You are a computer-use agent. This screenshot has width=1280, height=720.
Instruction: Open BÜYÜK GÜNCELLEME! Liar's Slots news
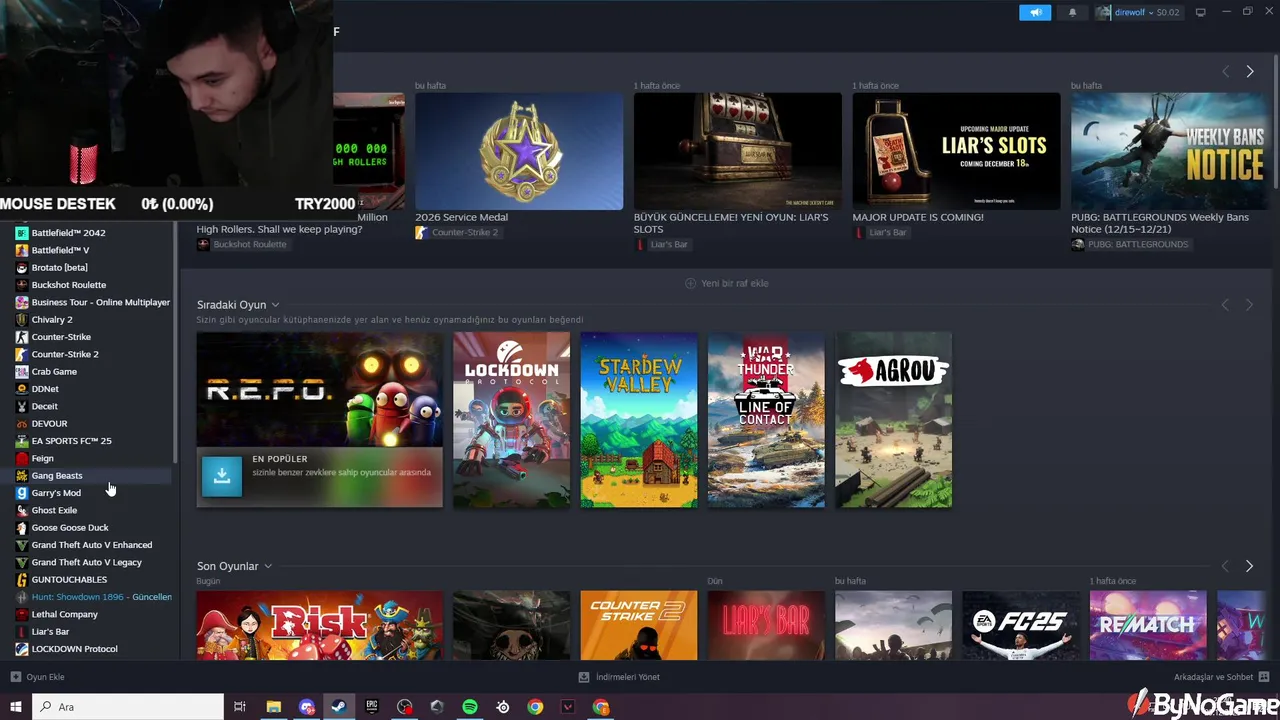click(738, 152)
